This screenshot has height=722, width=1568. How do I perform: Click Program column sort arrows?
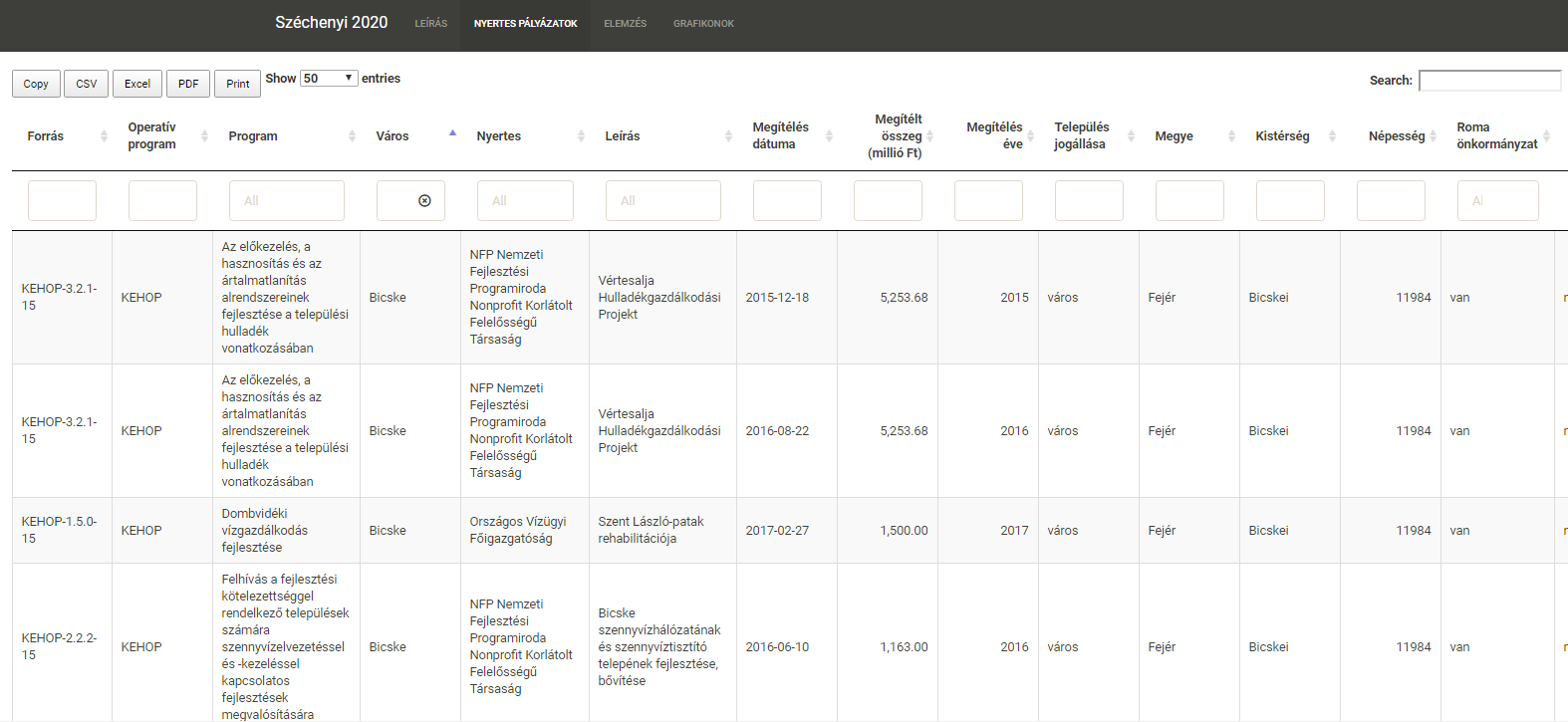coord(352,136)
